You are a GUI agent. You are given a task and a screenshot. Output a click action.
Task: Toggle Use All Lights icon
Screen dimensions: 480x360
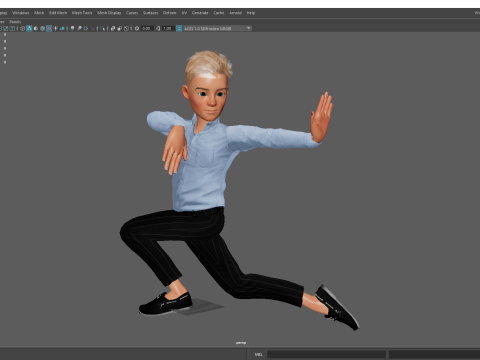(x=56, y=28)
